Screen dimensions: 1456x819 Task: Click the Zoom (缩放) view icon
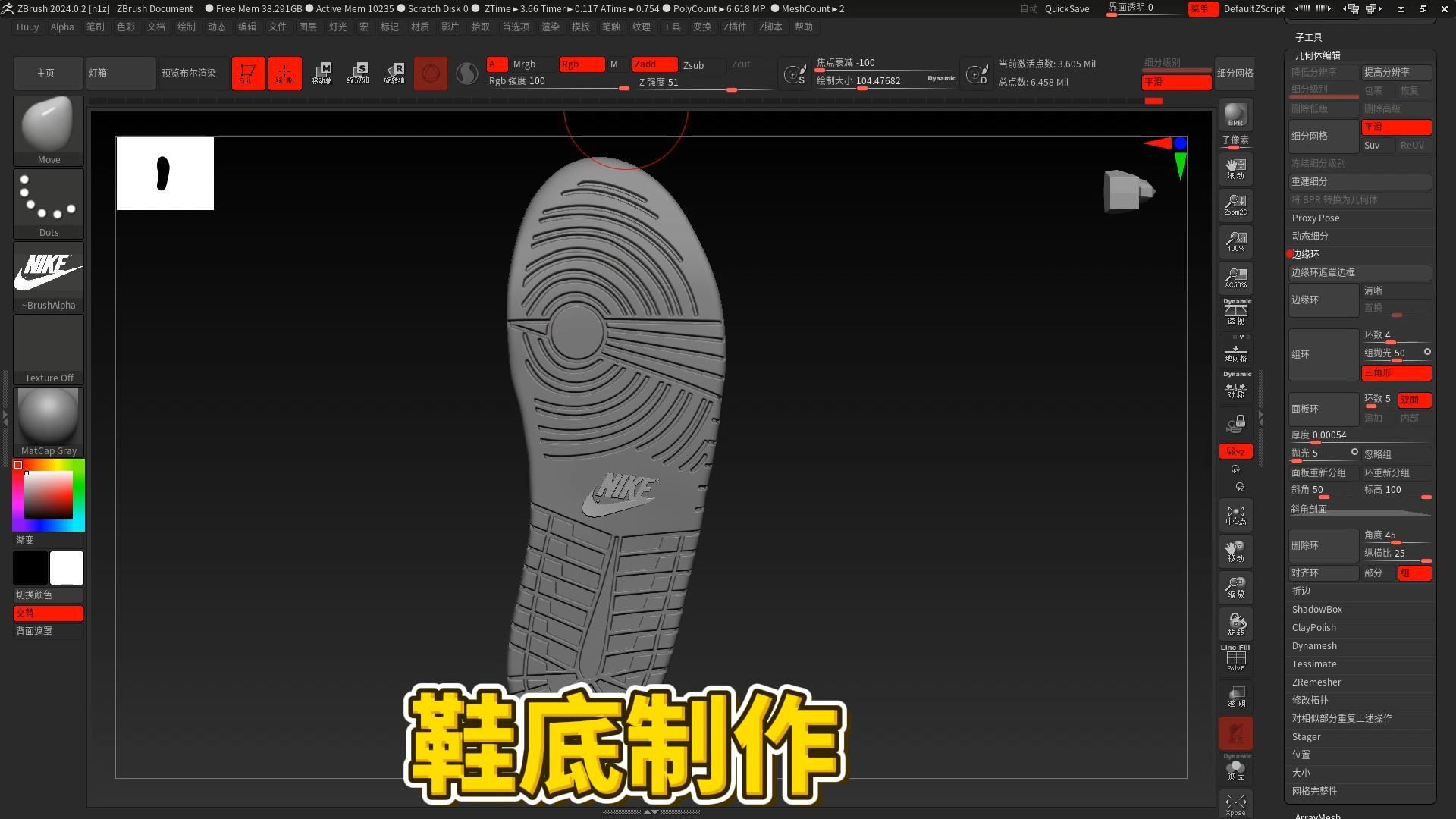coord(1236,588)
